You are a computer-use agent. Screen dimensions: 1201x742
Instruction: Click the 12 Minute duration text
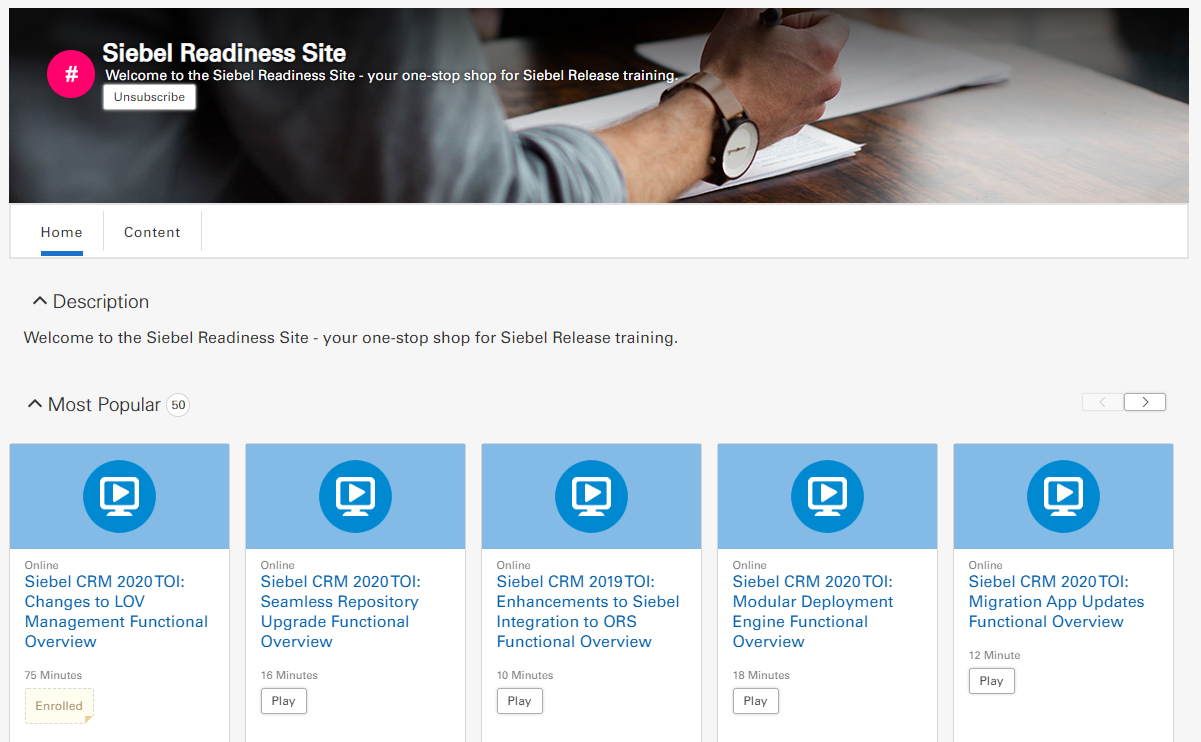click(995, 655)
